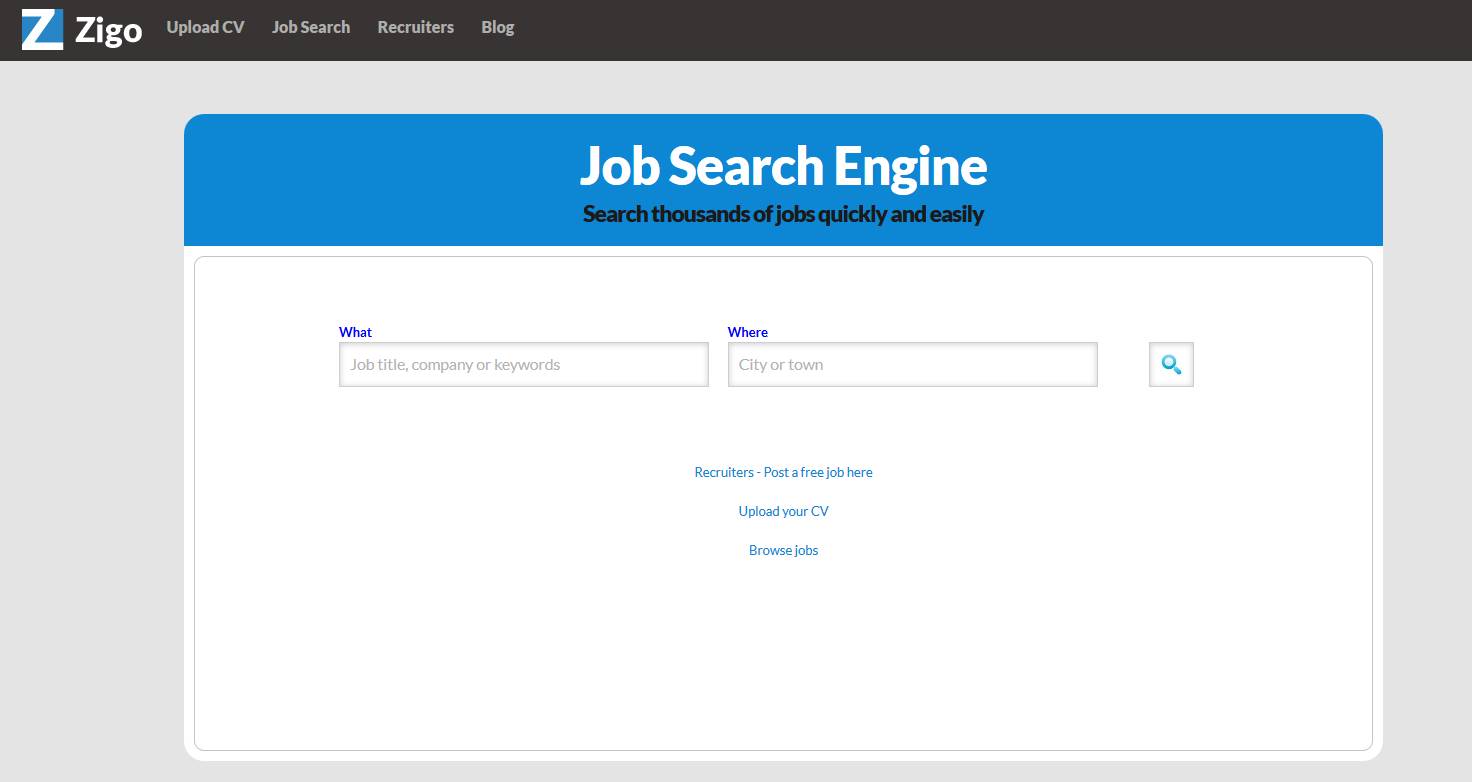Go to Job Search in top navigation
Viewport: 1472px width, 782px height.
click(x=311, y=28)
